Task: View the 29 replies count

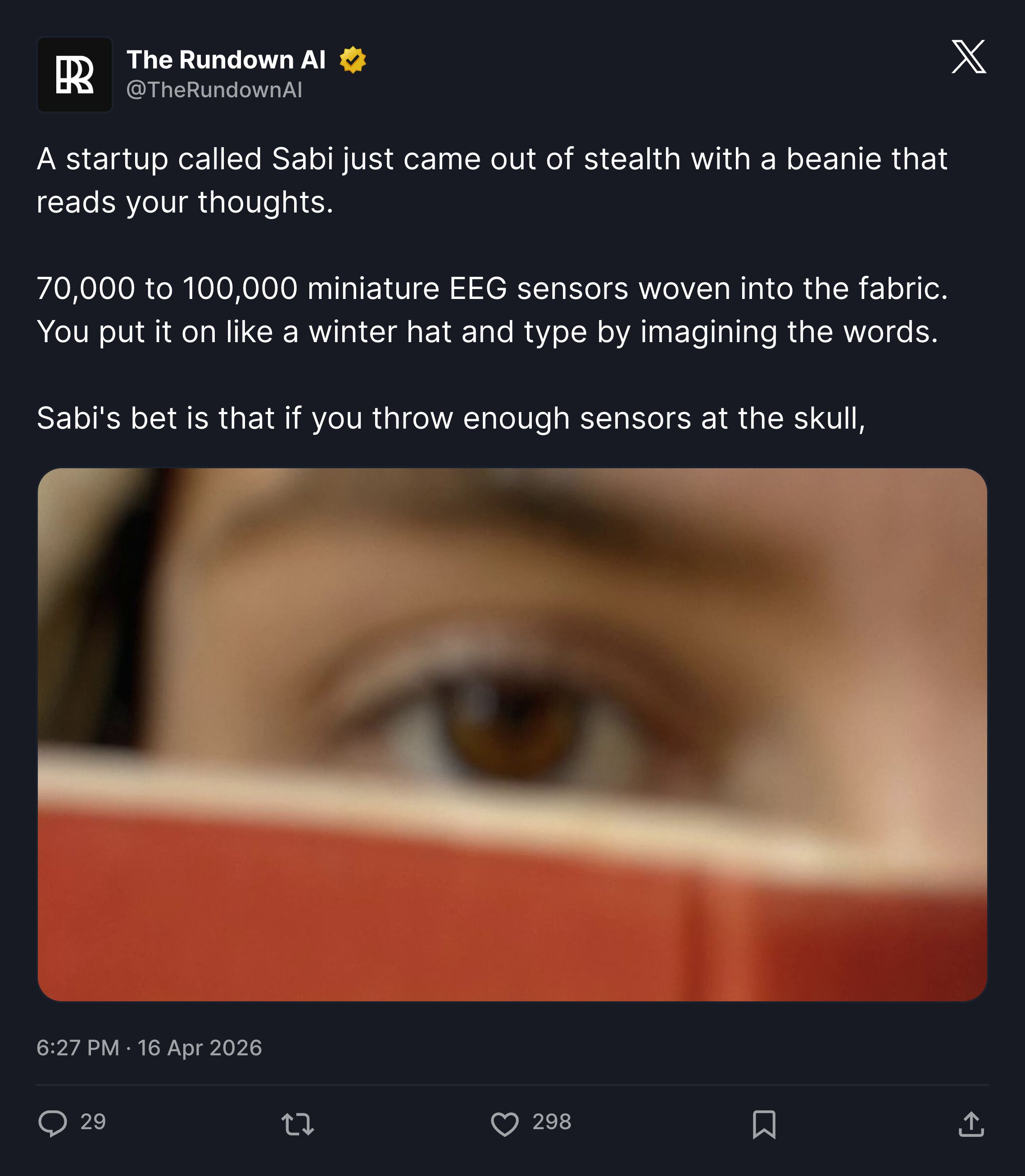Action: point(93,1122)
